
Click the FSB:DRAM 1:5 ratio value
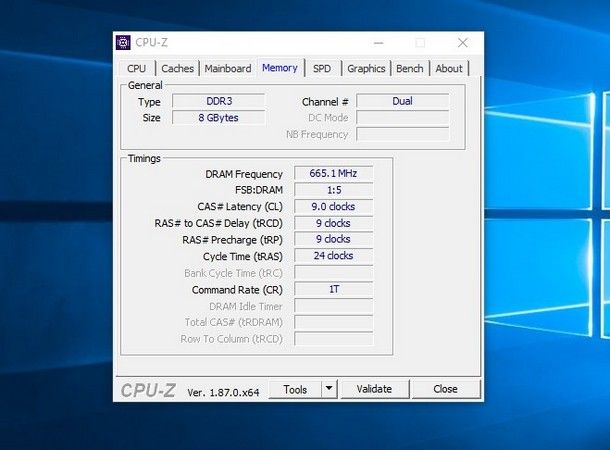coord(333,190)
